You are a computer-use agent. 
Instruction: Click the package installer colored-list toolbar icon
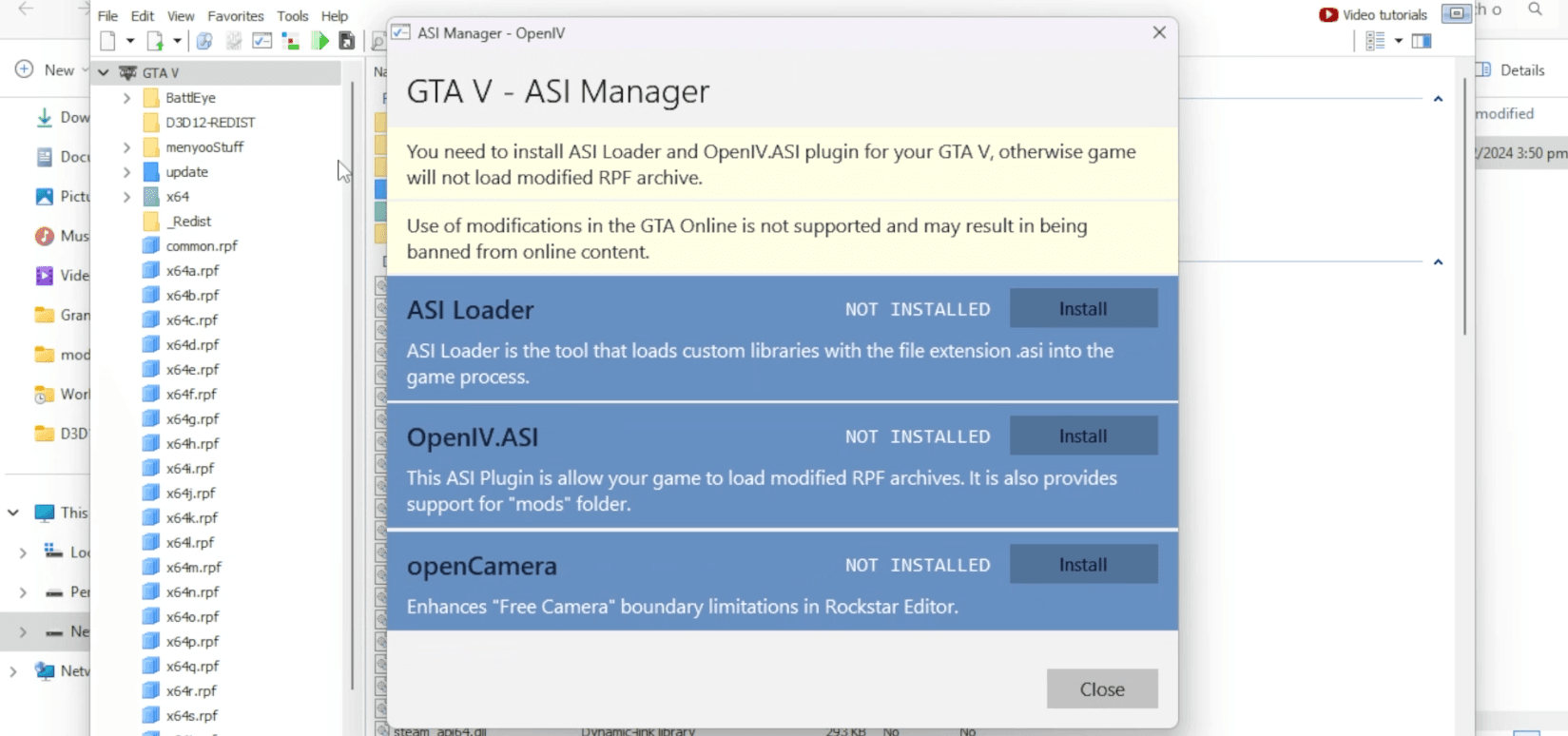tap(291, 41)
